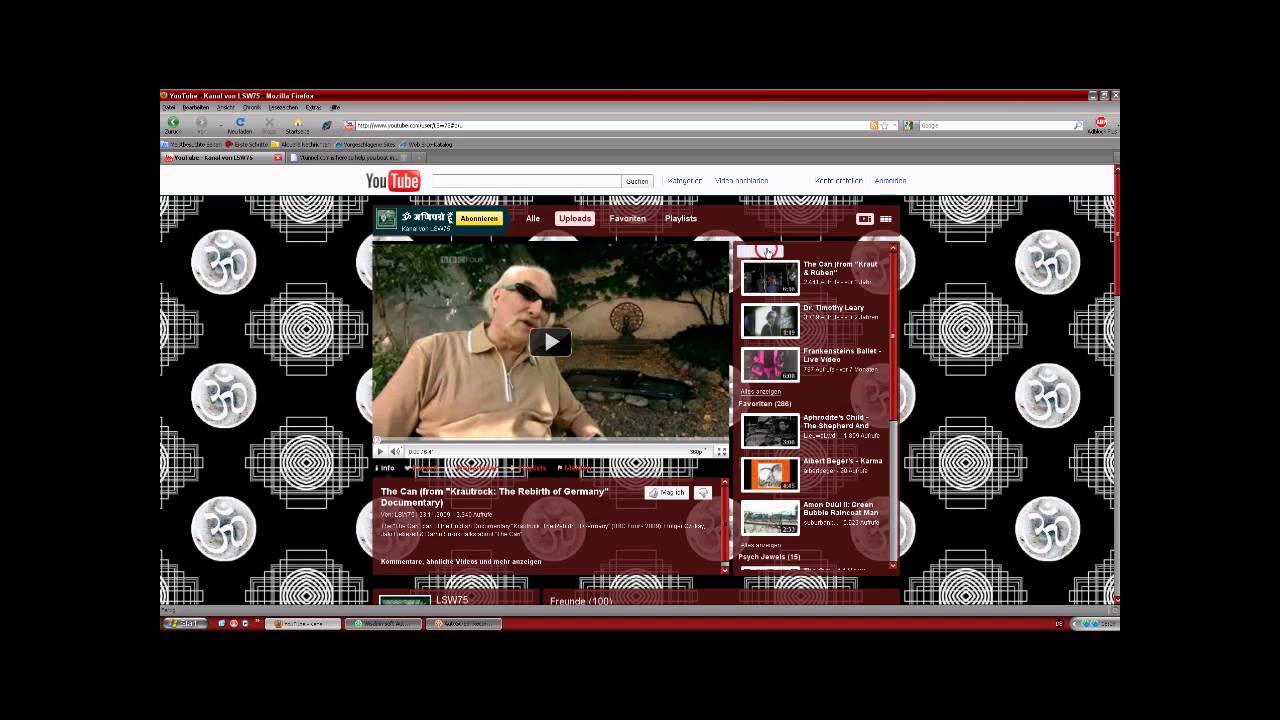Screen dimensions: 1280x720
Task: Open Amon Düül II: Green Bubble Raincoat Man thumbnail
Action: point(770,518)
